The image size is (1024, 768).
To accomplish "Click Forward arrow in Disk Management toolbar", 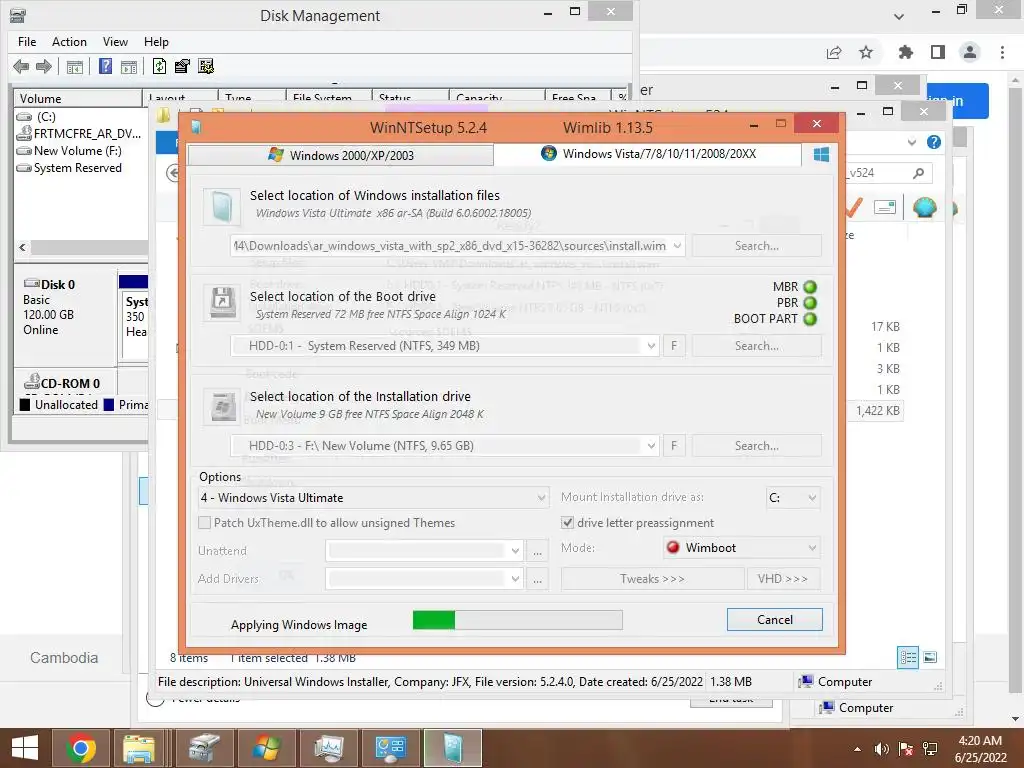I will [44, 66].
